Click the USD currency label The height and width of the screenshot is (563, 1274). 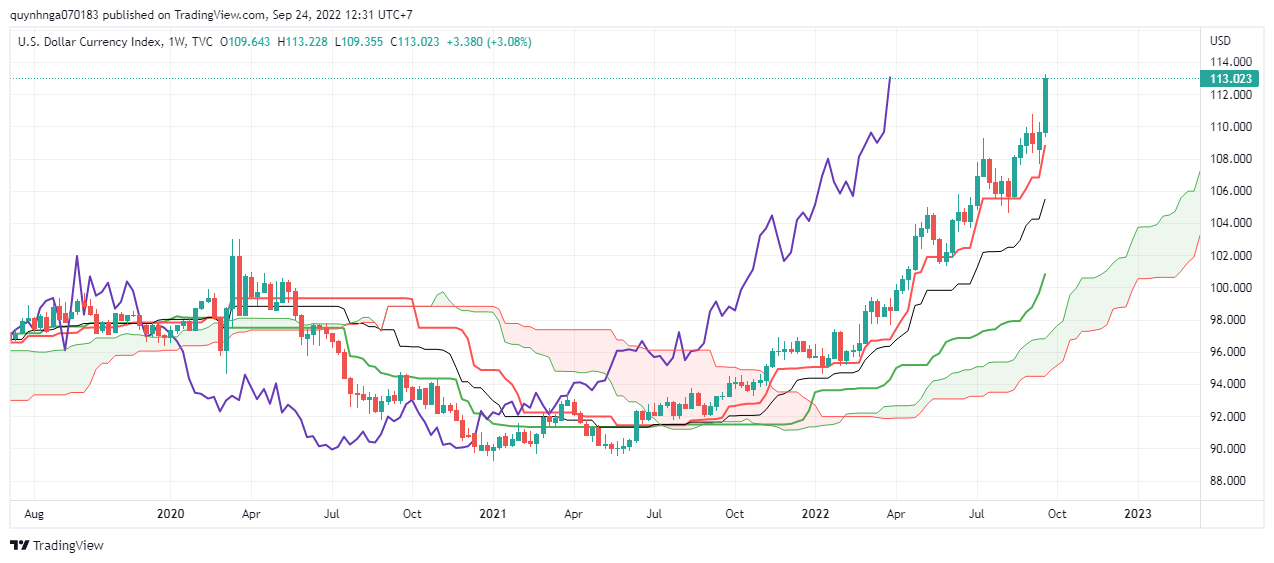point(1220,41)
